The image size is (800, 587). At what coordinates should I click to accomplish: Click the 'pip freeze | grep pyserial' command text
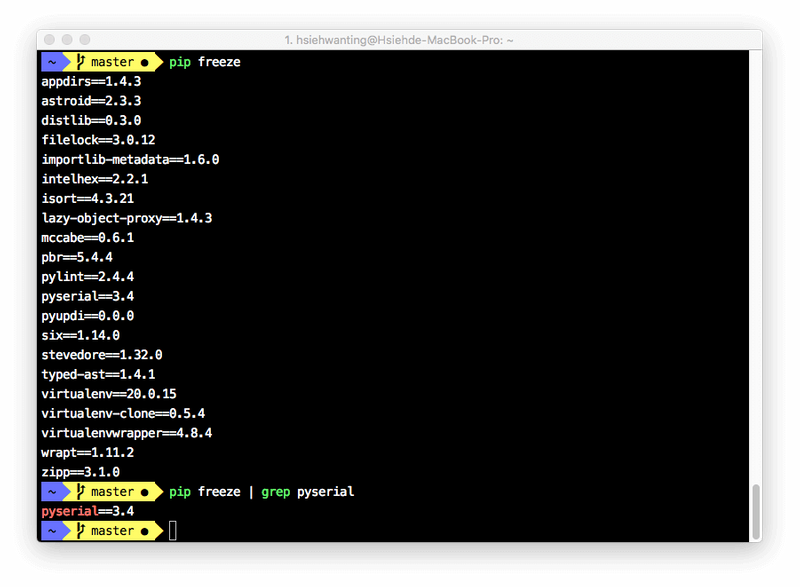(262, 492)
